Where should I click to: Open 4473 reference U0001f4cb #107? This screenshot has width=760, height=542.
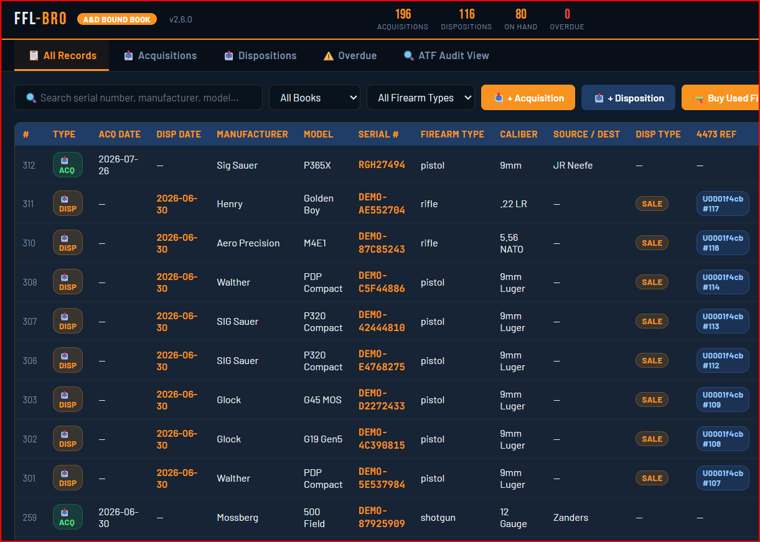tap(723, 479)
